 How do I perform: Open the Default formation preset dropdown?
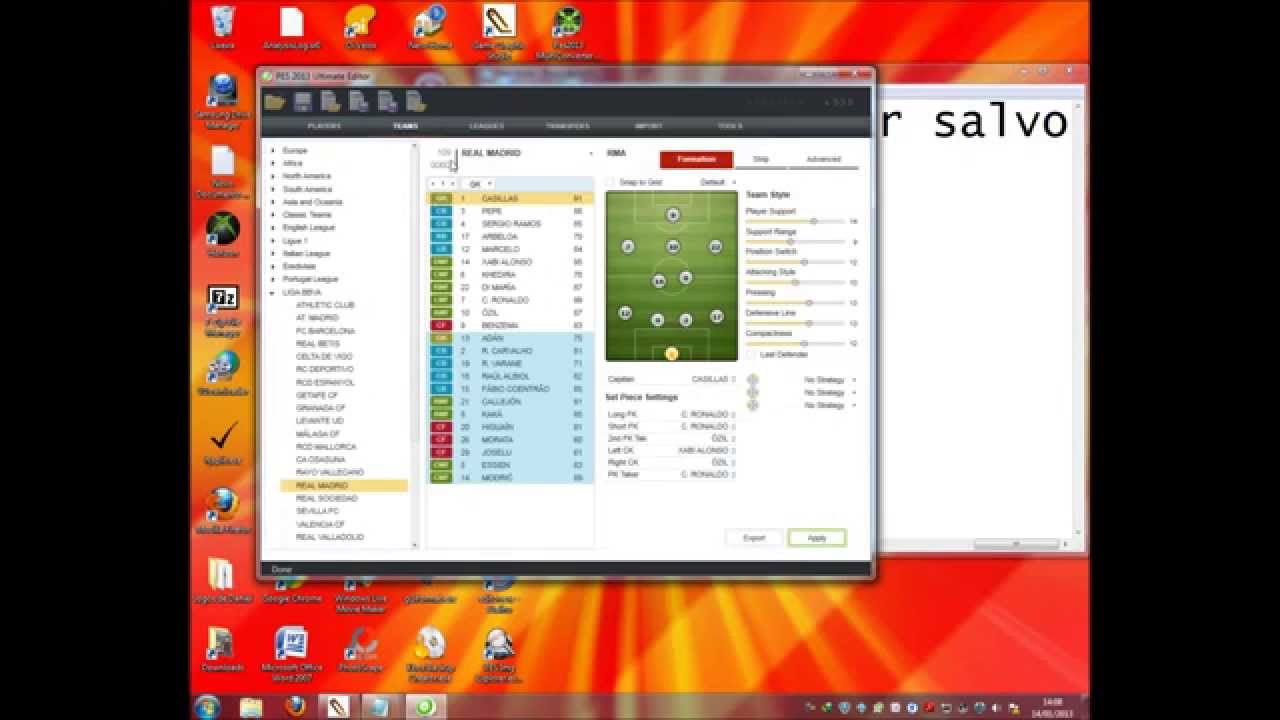(x=718, y=183)
